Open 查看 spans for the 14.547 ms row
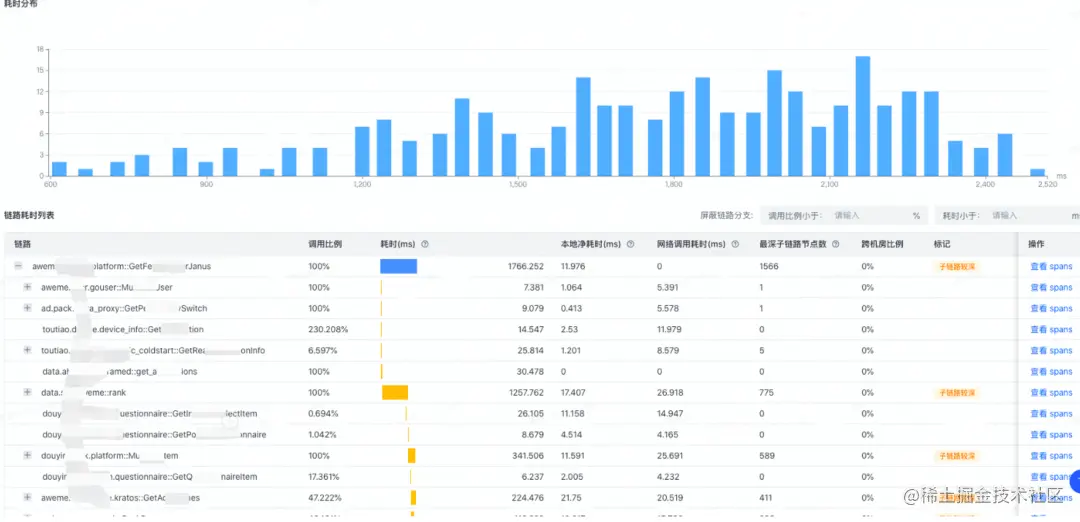The image size is (1080, 522). point(1051,329)
